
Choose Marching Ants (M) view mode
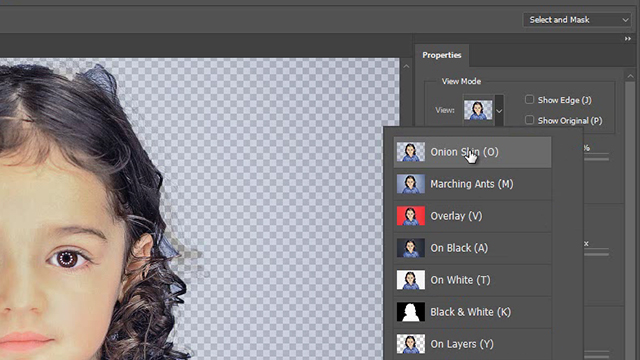[x=472, y=184]
